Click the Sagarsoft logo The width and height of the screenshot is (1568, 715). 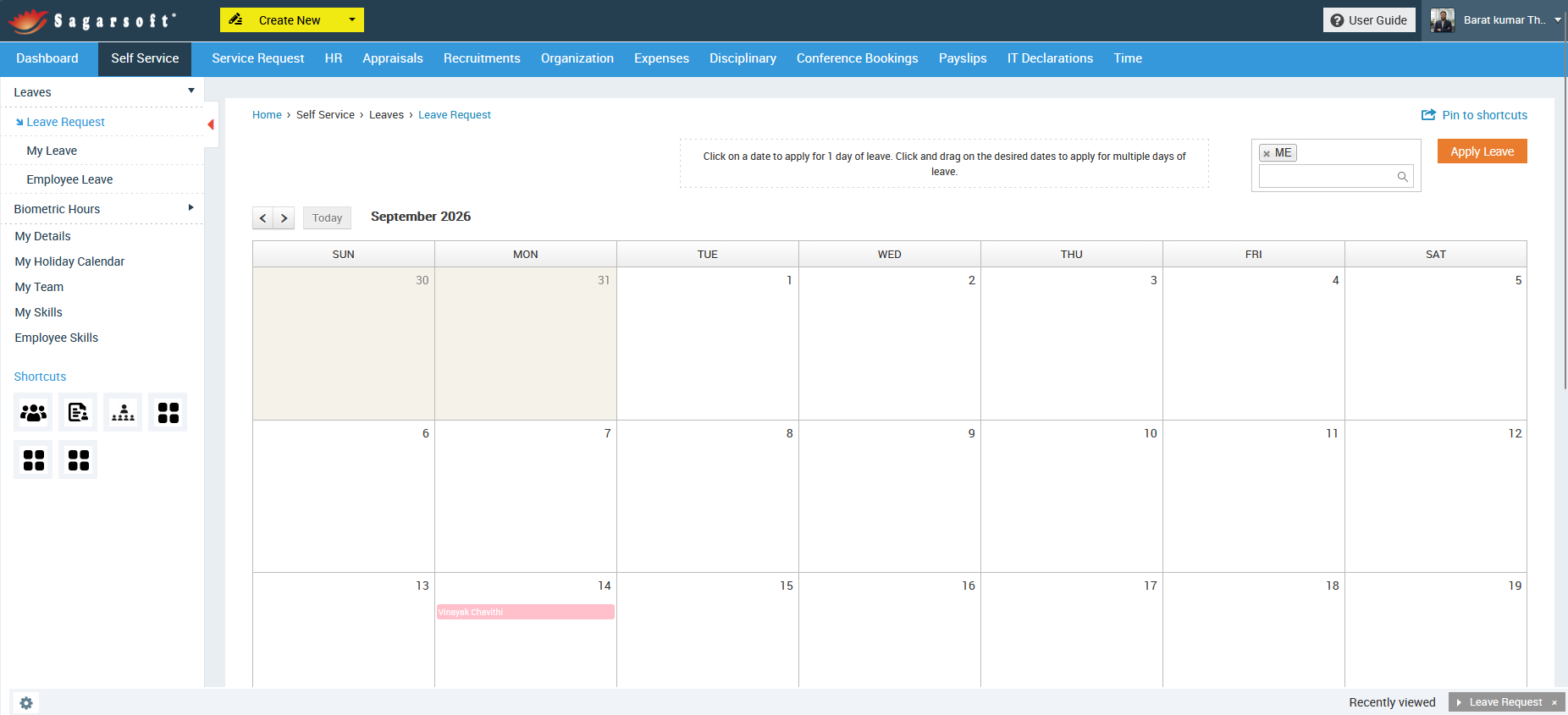pyautogui.click(x=92, y=20)
